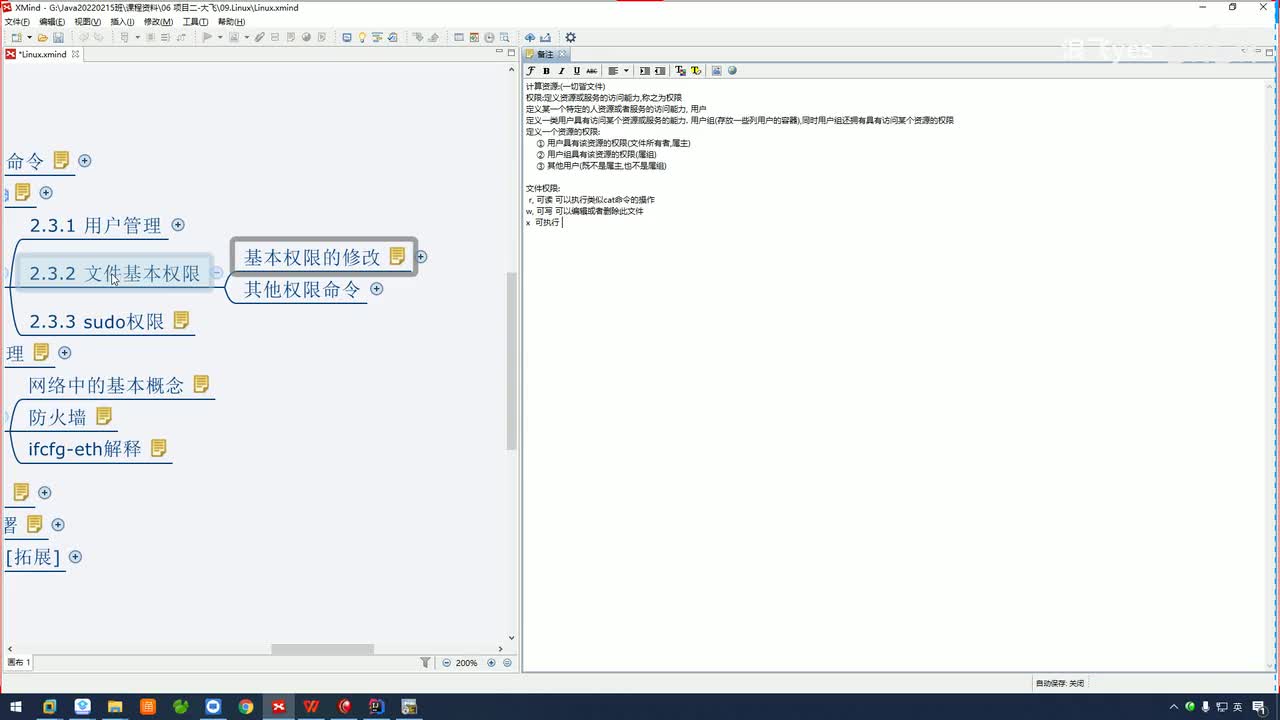Open the 帮助 menu

tap(231, 22)
